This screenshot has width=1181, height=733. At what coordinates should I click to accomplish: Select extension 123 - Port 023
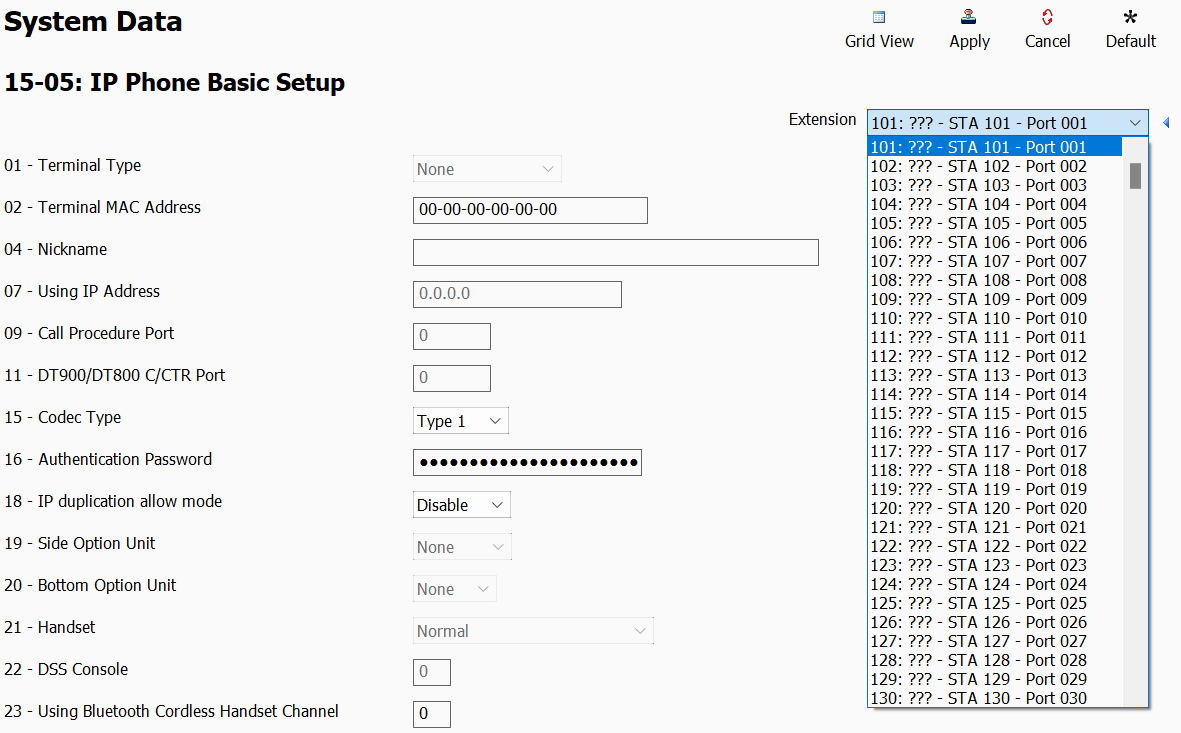tap(995, 565)
